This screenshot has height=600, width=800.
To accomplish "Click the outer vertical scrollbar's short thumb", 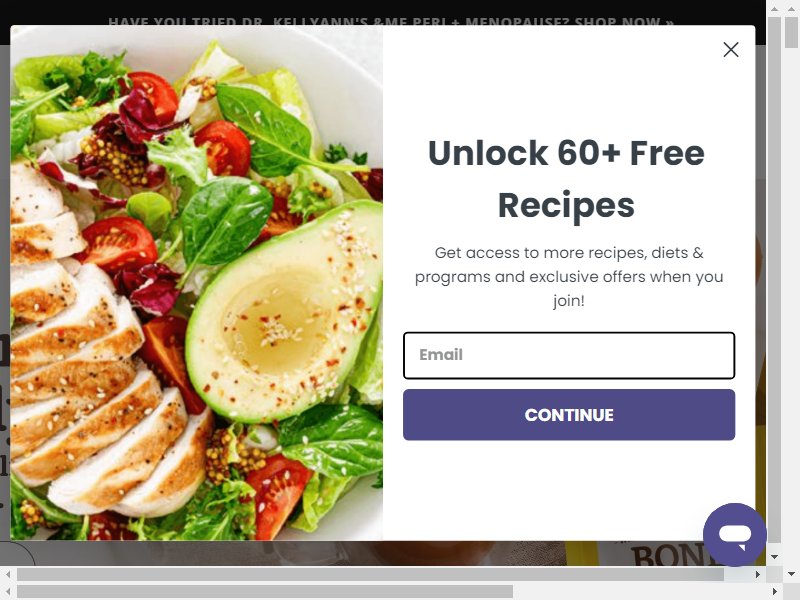I will pos(791,32).
